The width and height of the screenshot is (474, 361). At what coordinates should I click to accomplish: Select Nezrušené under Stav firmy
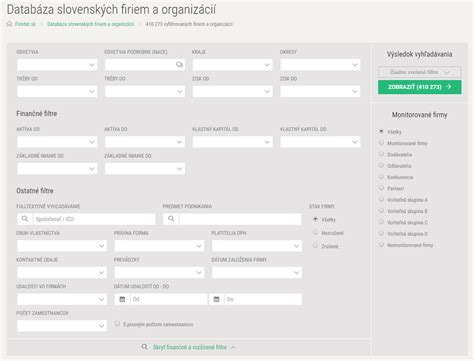[315, 232]
